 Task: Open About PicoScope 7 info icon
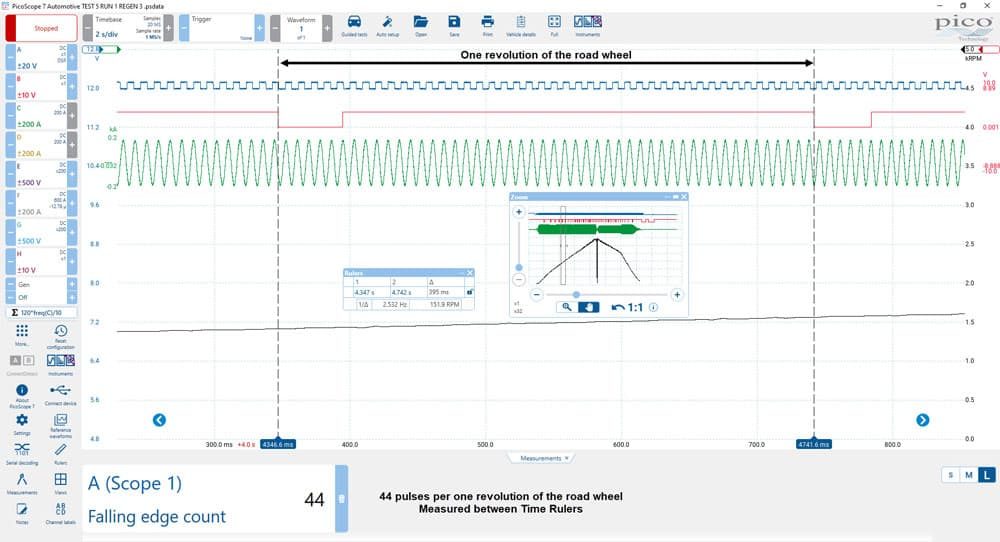coord(22,395)
